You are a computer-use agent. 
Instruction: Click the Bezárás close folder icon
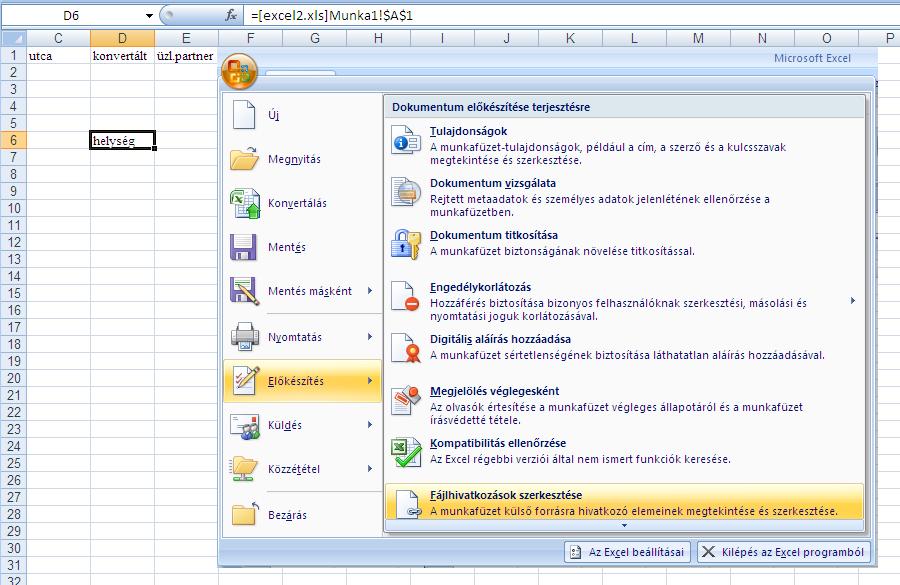(x=246, y=513)
